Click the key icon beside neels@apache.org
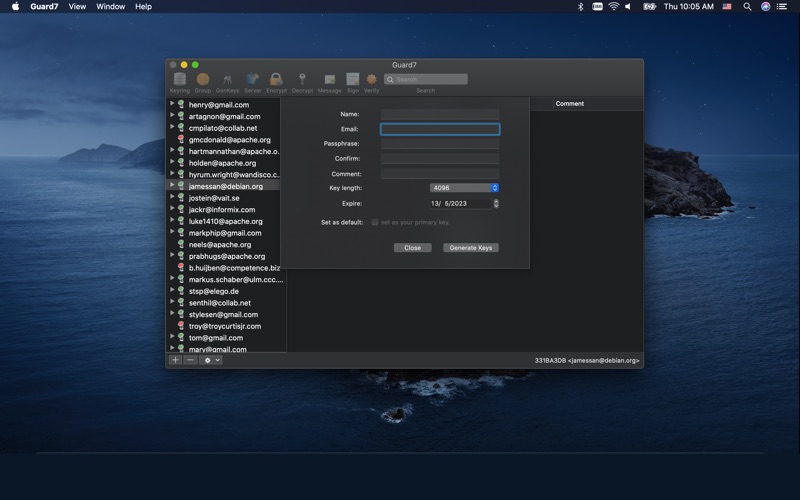Screen dimensions: 800x500 point(181,244)
